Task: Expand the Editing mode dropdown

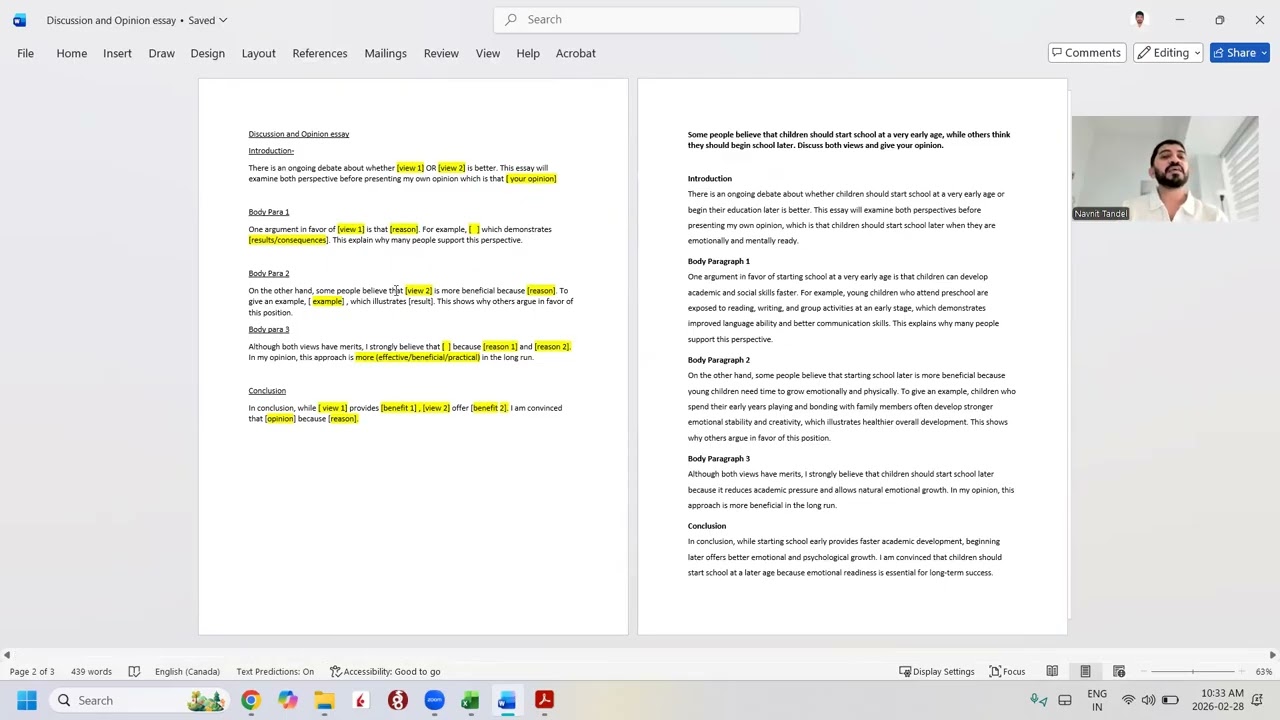Action: pyautogui.click(x=1169, y=53)
